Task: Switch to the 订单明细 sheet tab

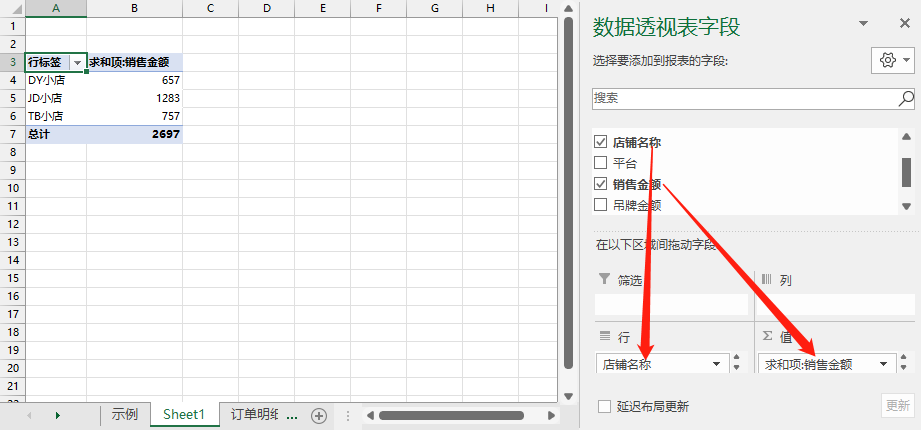Action: 255,415
